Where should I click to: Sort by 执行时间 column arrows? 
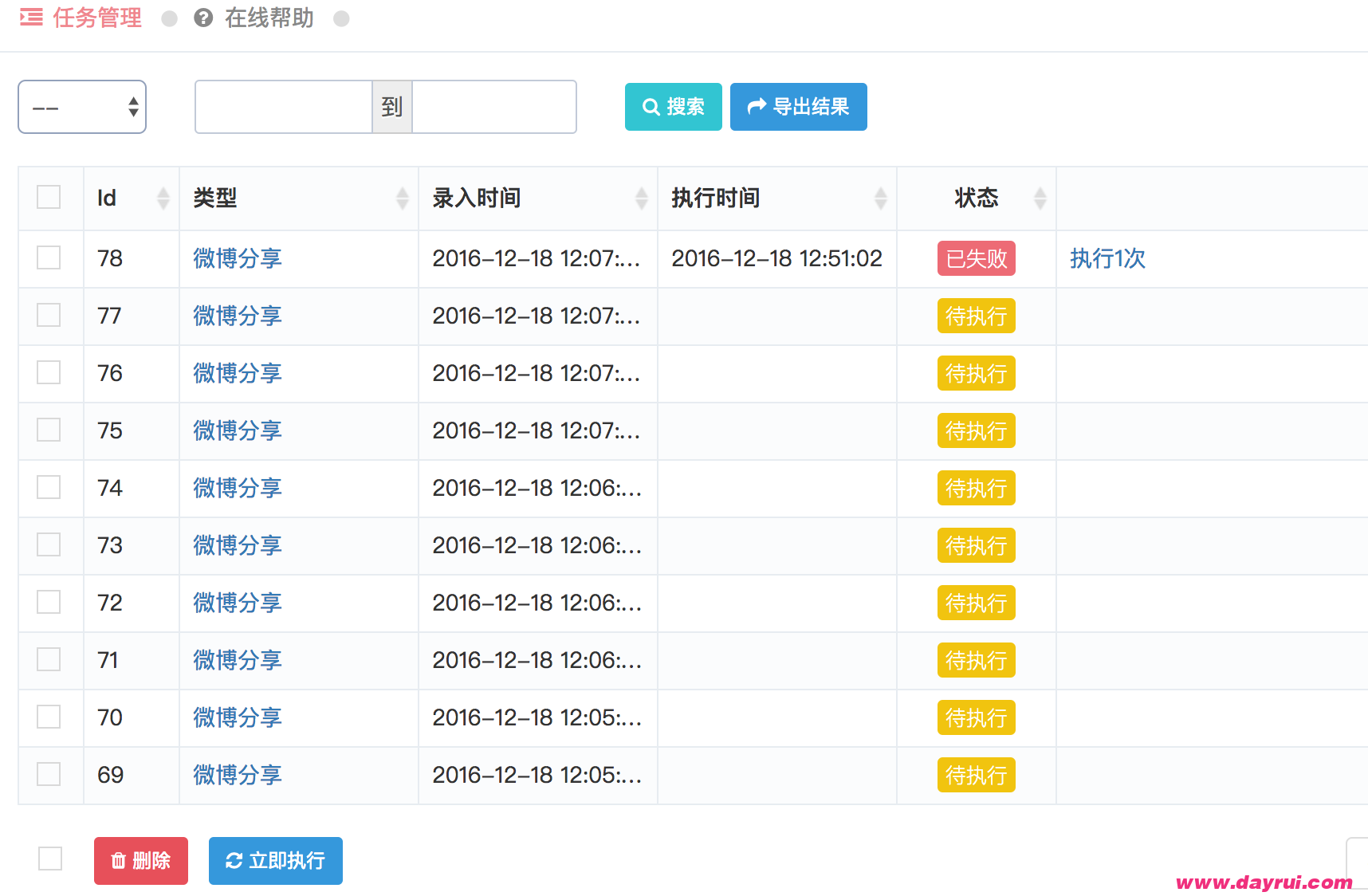(x=881, y=198)
